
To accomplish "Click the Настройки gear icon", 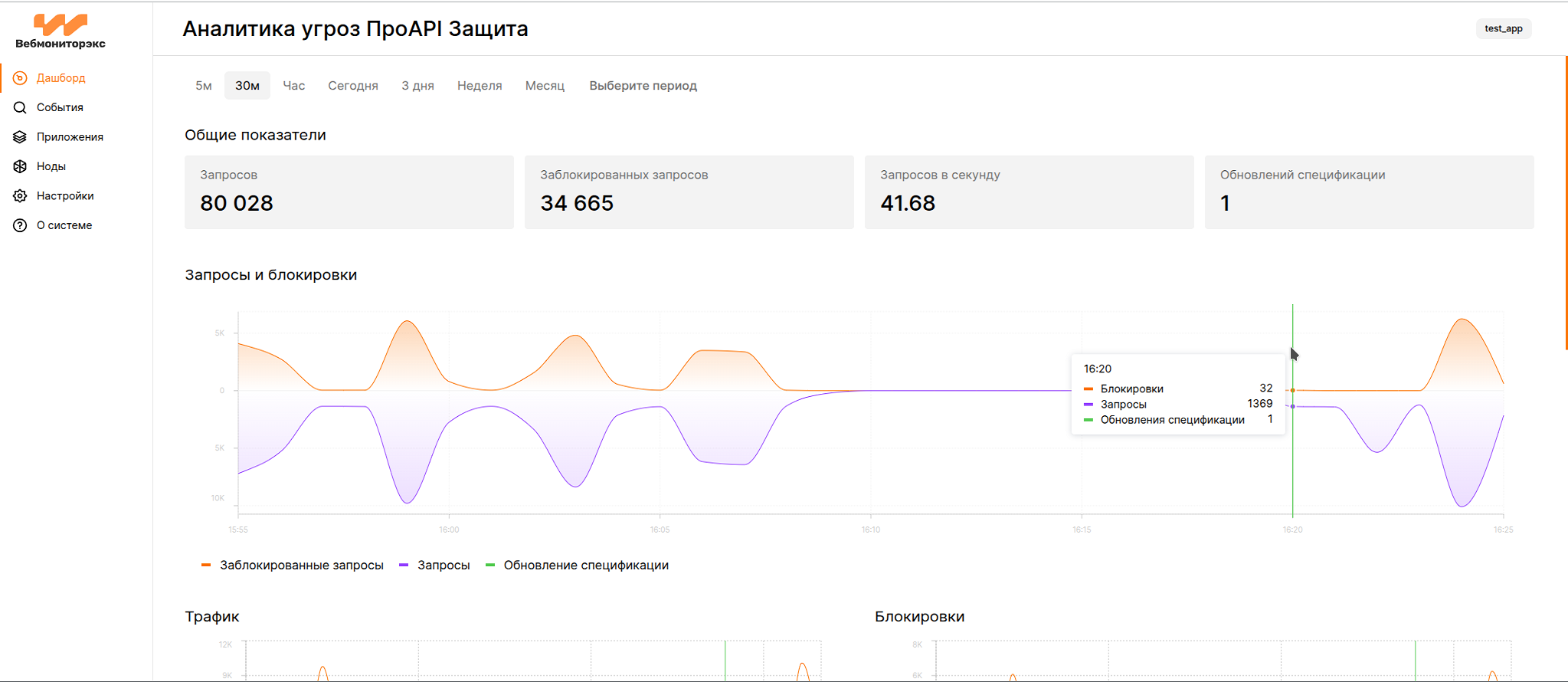I will 20,196.
